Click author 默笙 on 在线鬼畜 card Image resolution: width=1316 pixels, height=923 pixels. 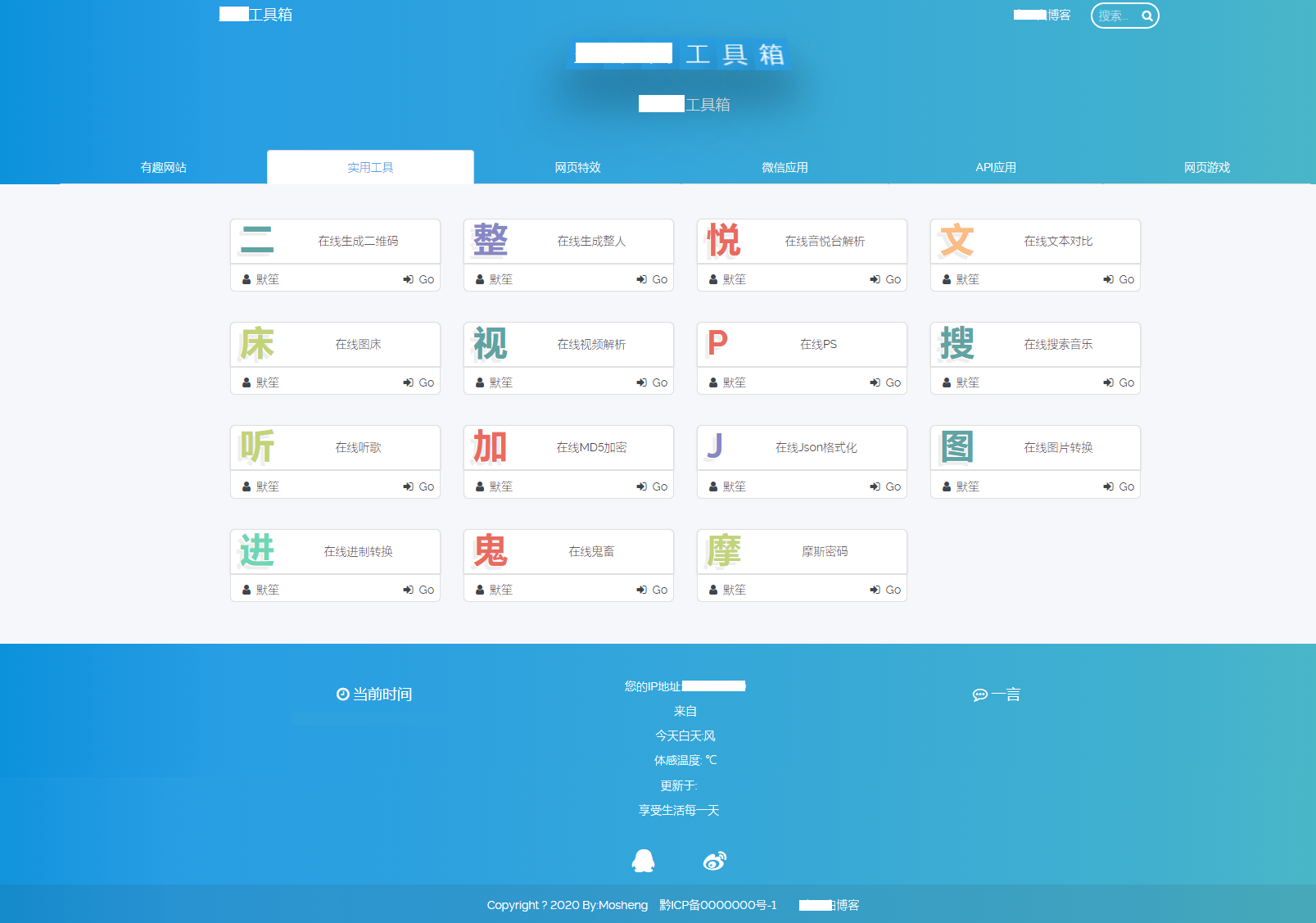point(495,590)
